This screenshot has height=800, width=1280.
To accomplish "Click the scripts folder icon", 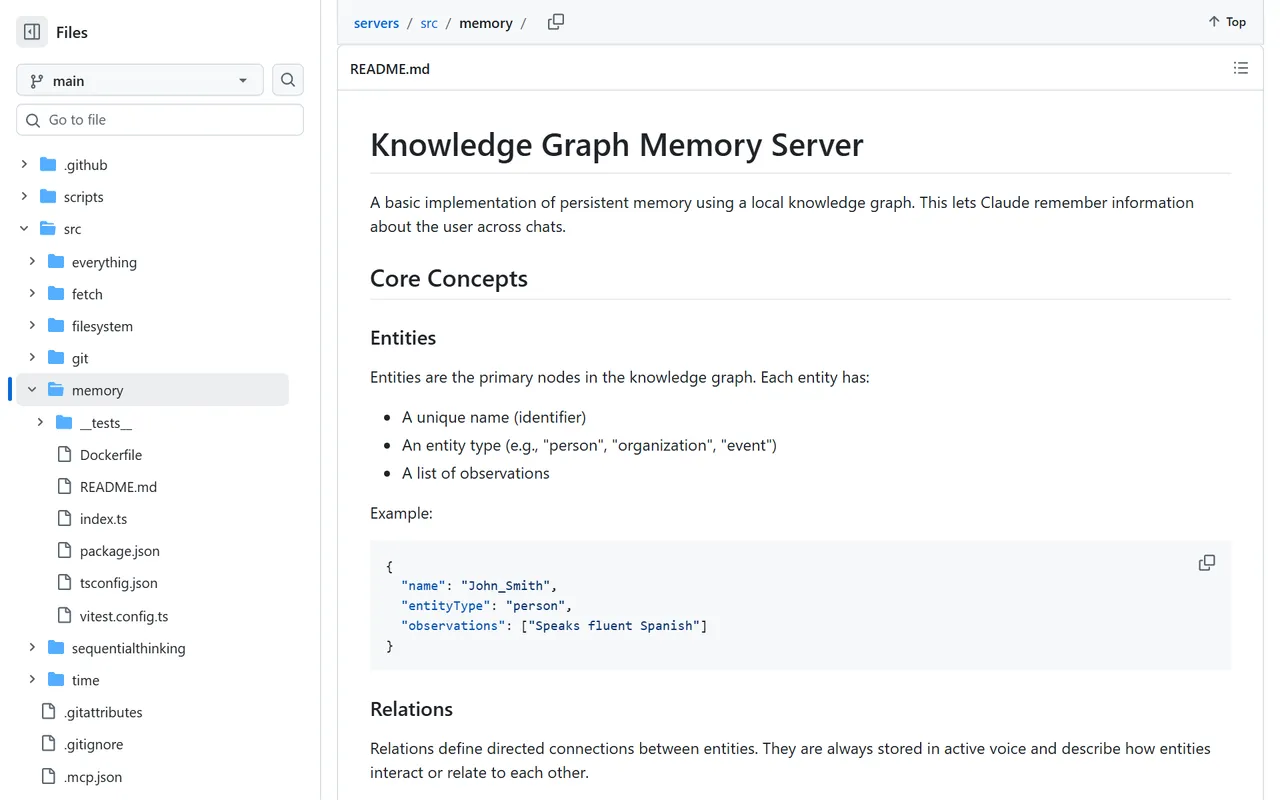I will 48,196.
